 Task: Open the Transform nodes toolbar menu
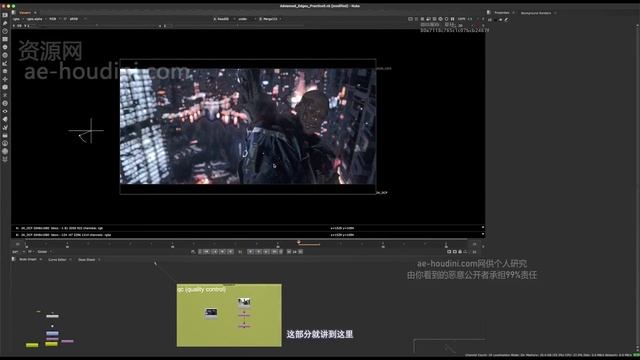point(5,79)
